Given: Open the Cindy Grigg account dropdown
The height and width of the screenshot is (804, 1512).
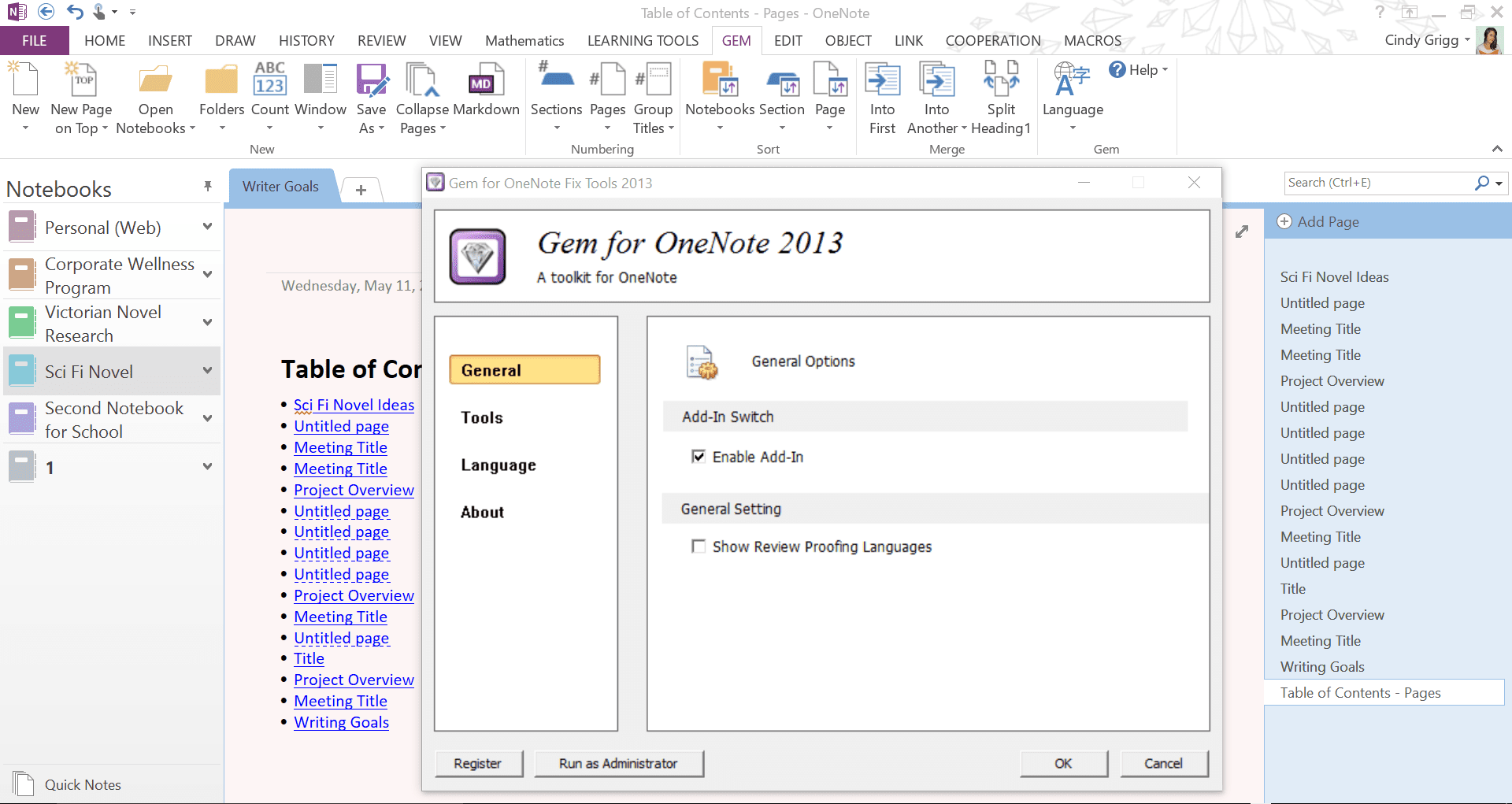Looking at the screenshot, I should [x=1467, y=39].
